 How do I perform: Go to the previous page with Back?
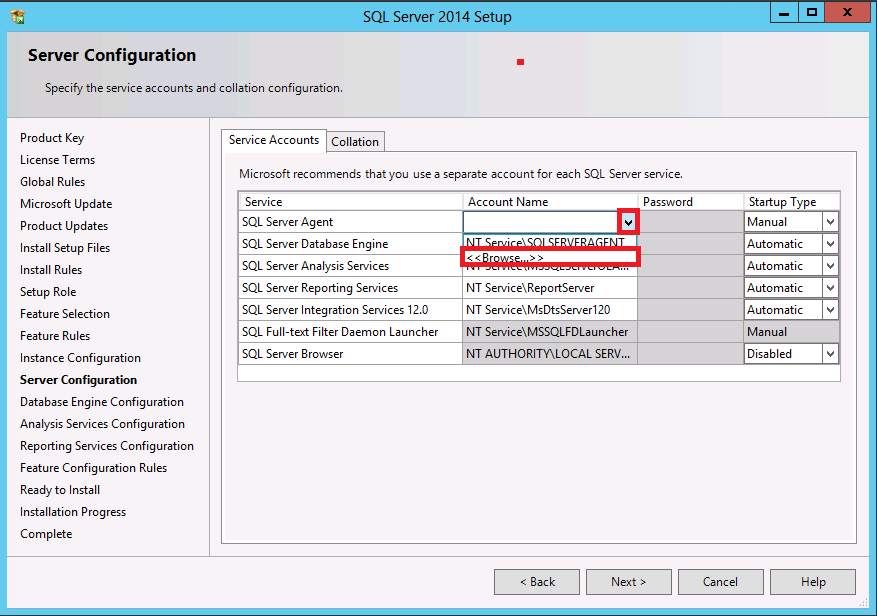[537, 582]
